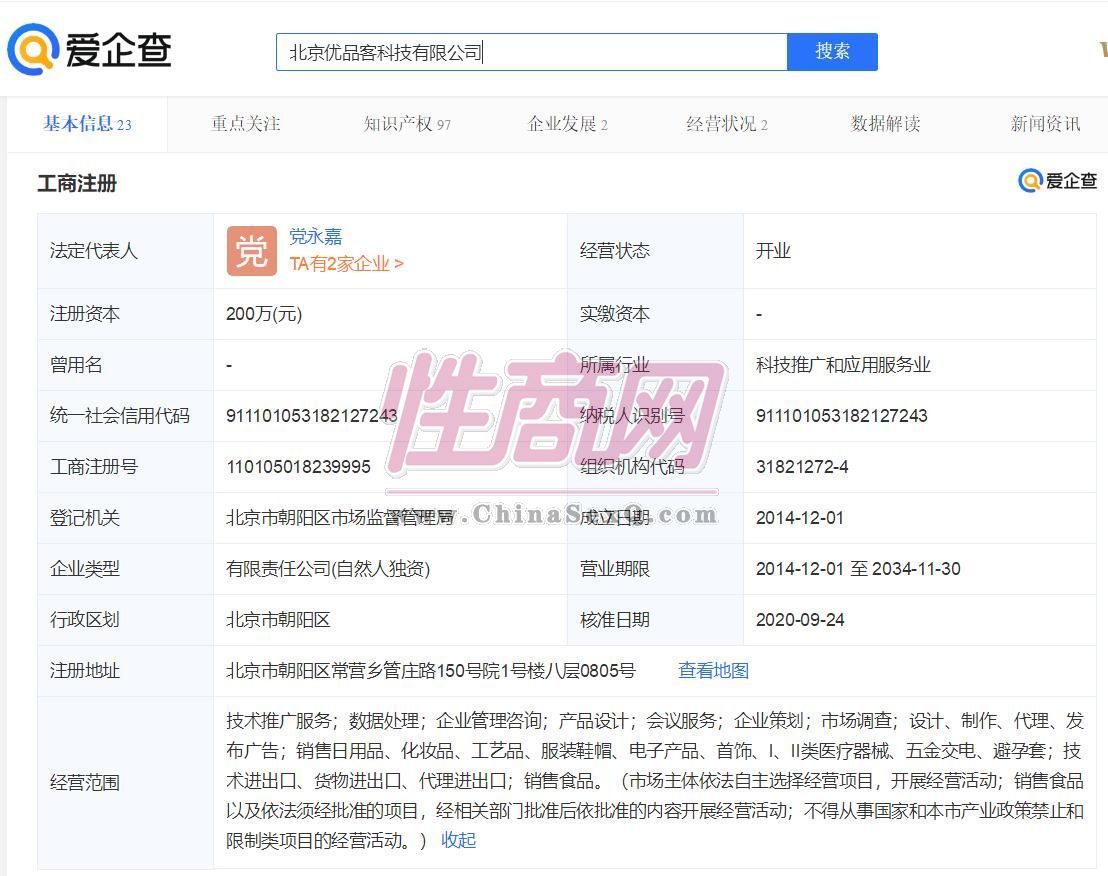This screenshot has width=1108, height=876.
Task: Expand the TA有2家企业 link
Action: (346, 264)
